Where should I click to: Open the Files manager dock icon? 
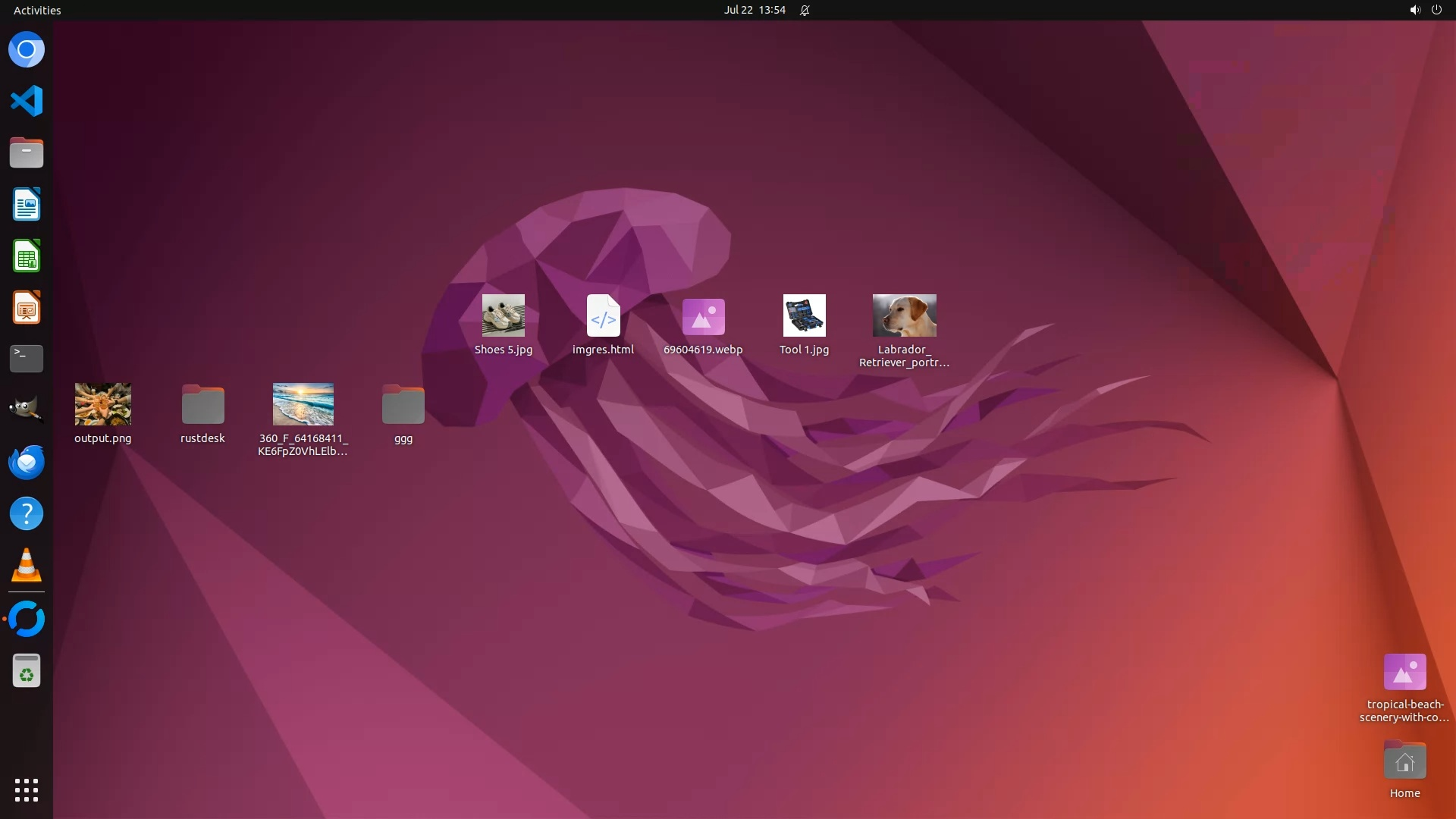click(27, 152)
